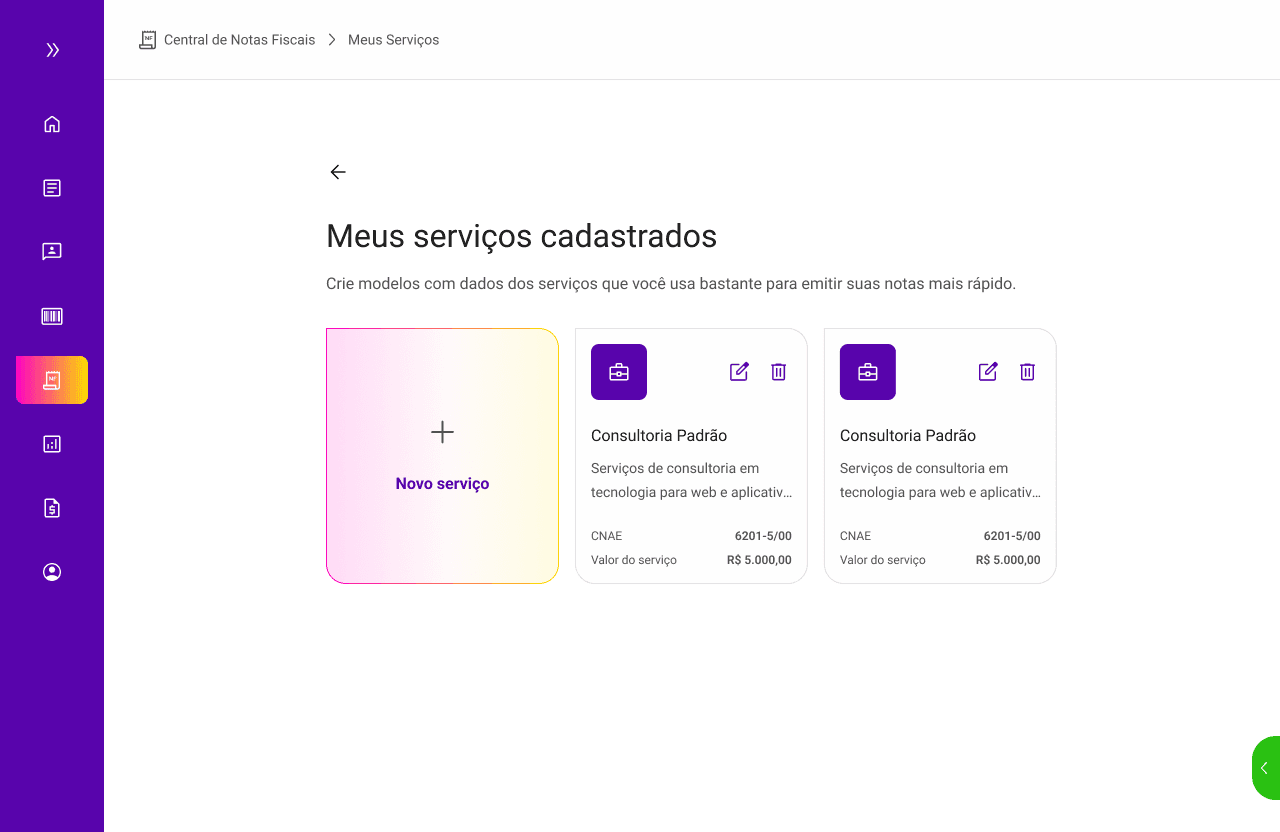Click the CNAE label on the middle card
This screenshot has width=1280, height=832.
(x=606, y=536)
